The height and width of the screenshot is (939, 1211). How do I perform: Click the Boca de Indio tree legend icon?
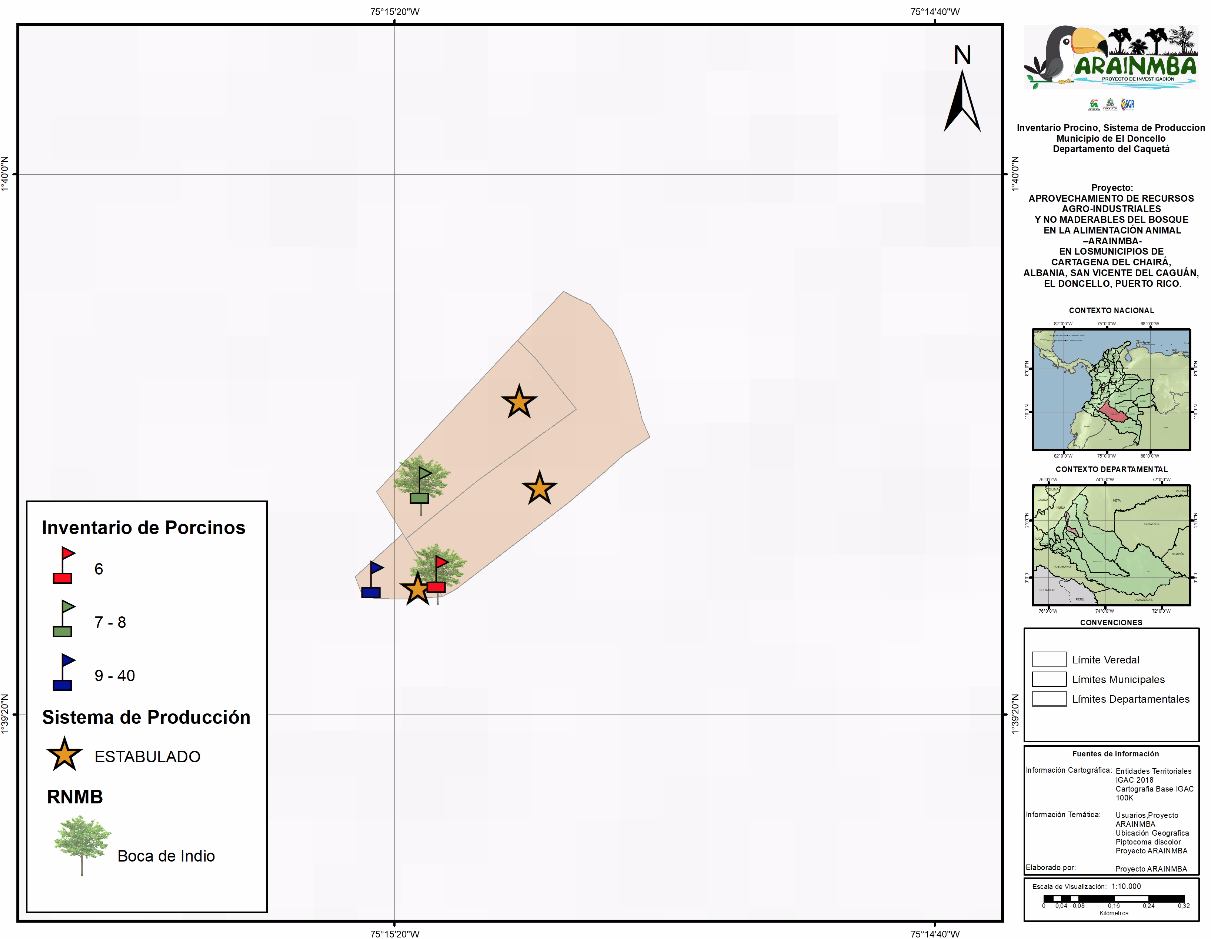click(82, 845)
